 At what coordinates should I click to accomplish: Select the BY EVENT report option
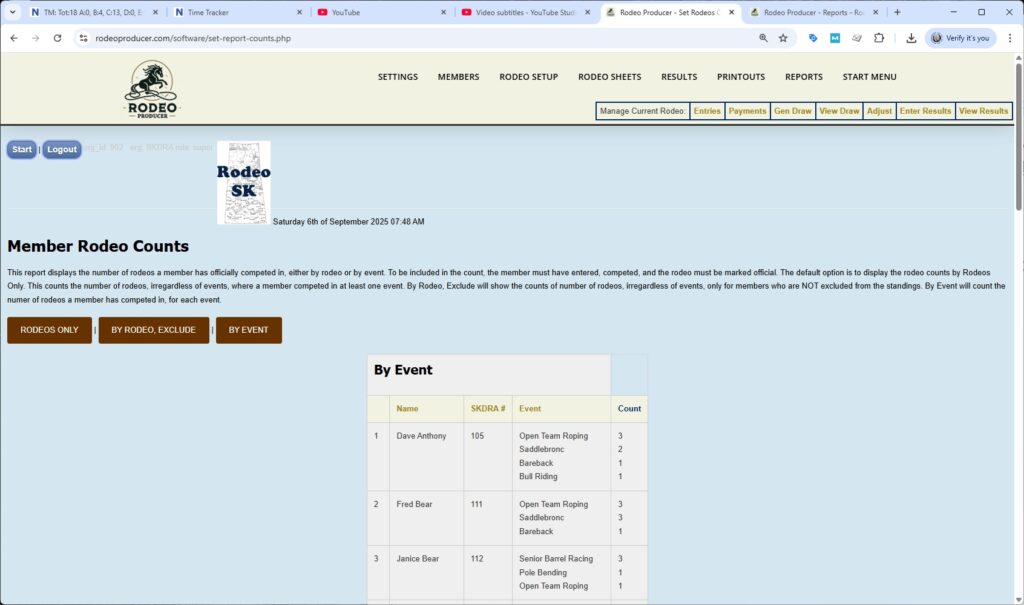coord(248,329)
